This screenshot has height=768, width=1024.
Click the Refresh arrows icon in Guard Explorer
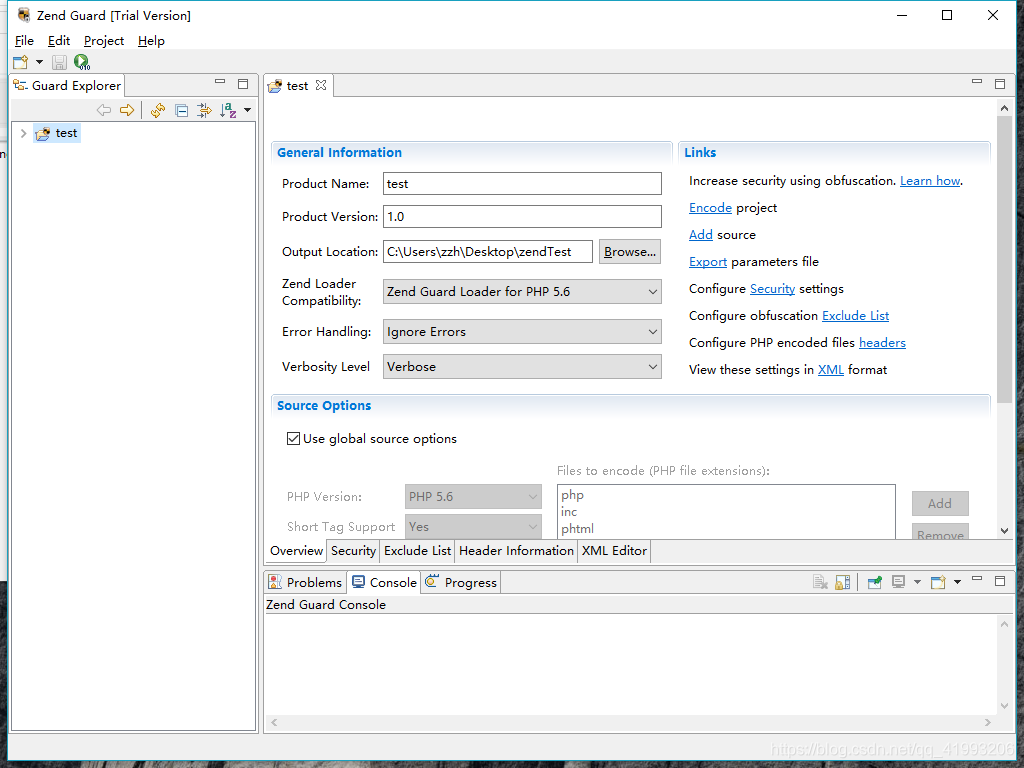(x=157, y=110)
